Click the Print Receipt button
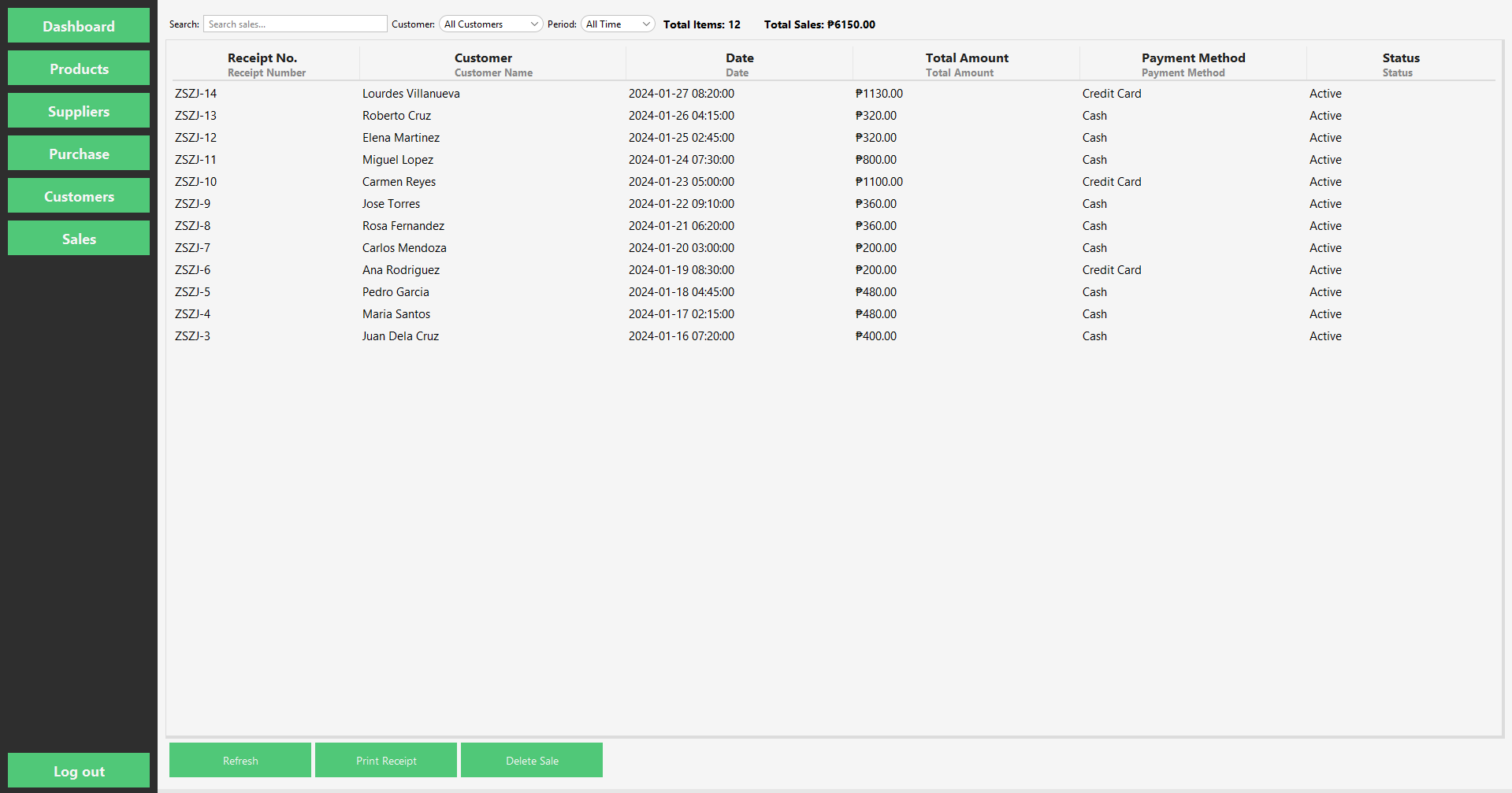The height and width of the screenshot is (793, 1512). [x=386, y=760]
